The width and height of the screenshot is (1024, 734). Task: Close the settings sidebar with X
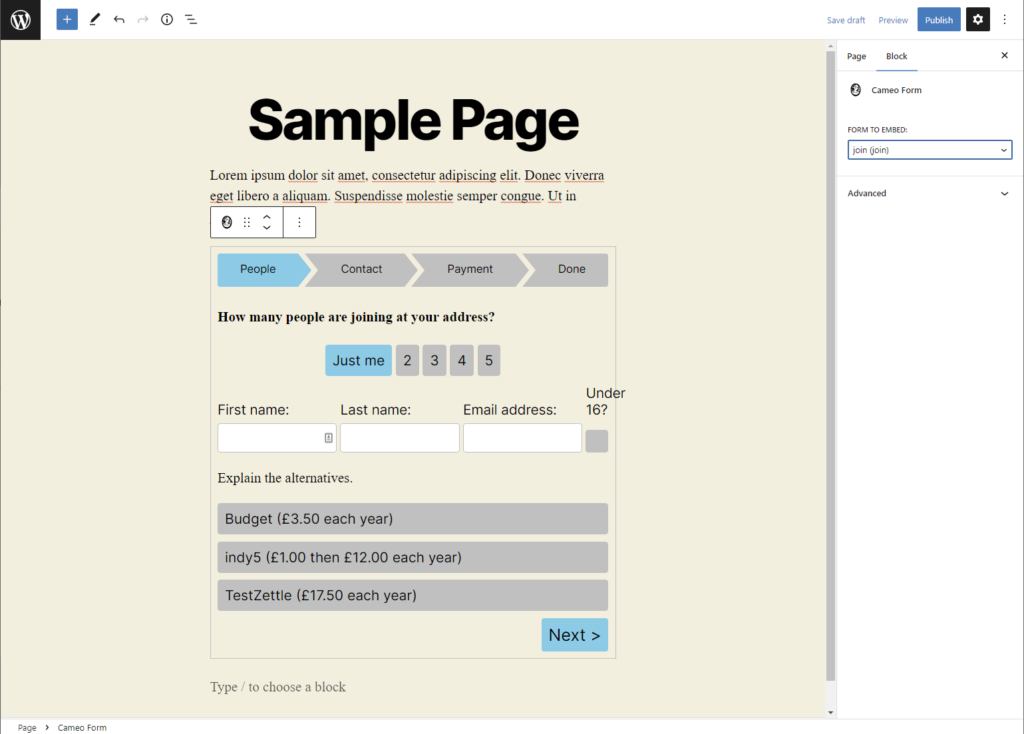1004,56
